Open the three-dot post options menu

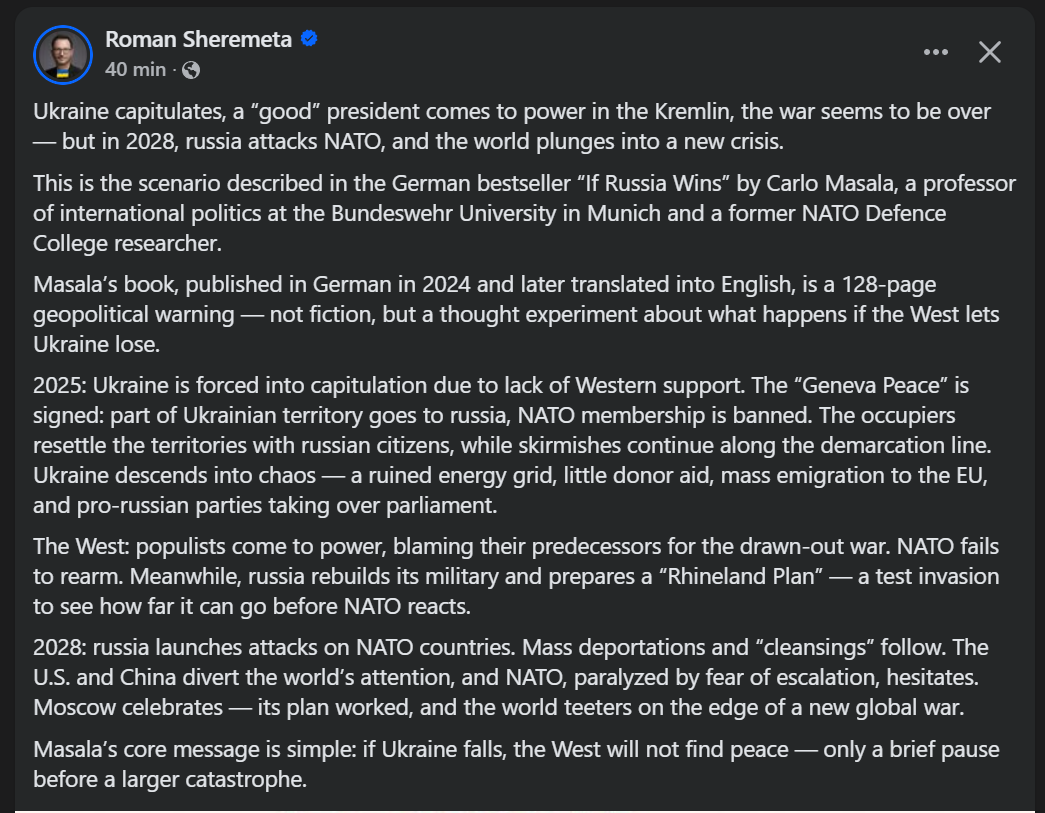[x=935, y=52]
